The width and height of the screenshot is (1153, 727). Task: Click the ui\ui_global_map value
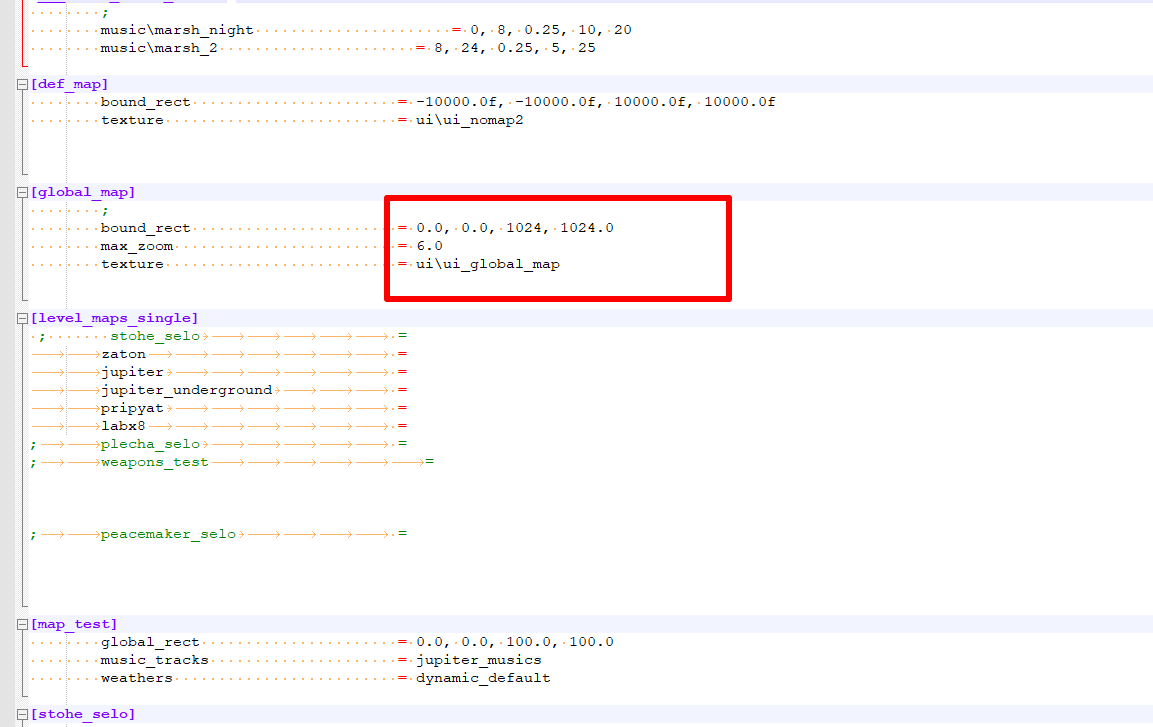point(488,264)
